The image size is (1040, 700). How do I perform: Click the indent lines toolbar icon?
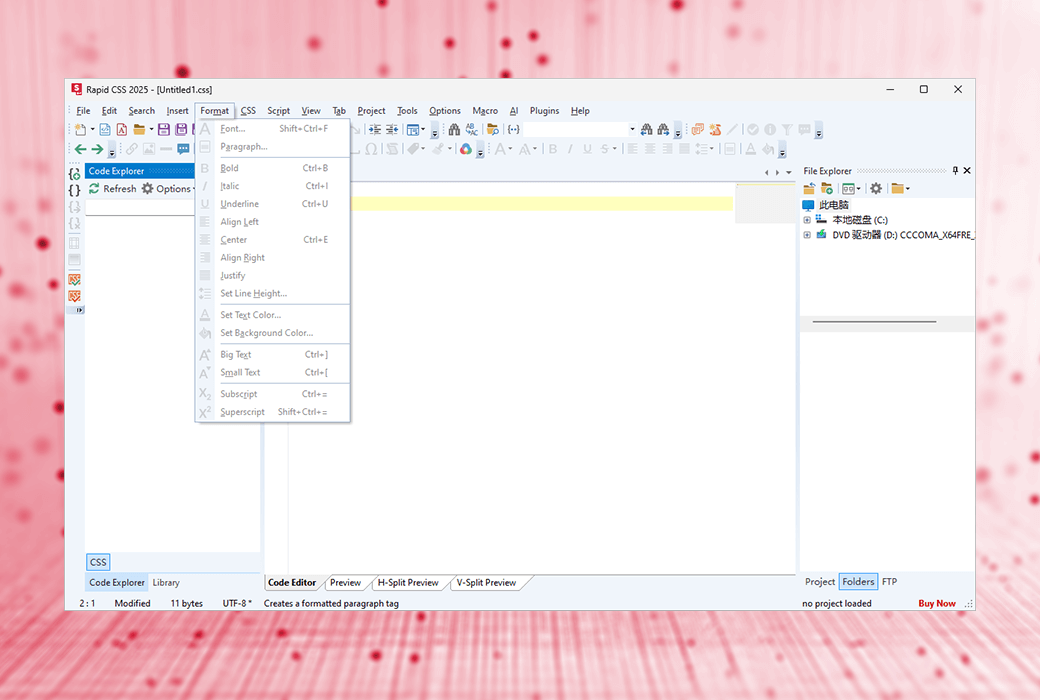(x=375, y=129)
